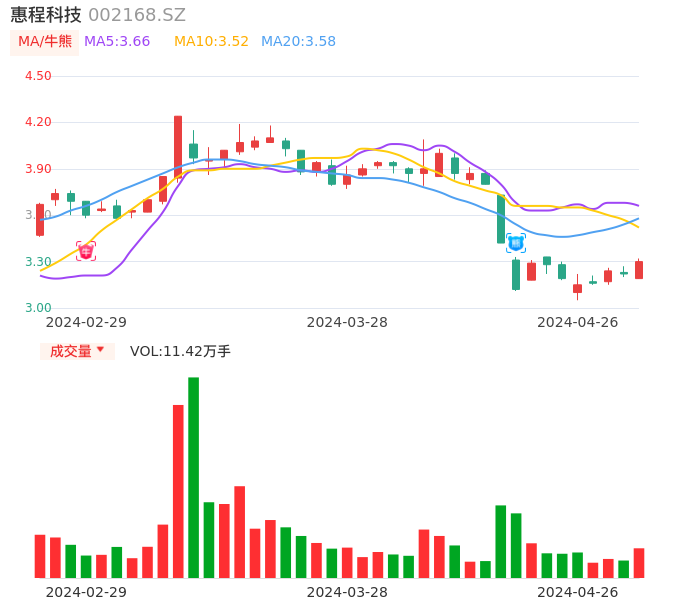Image resolution: width=686 pixels, height=606 pixels.
Task: Toggle the MA5 purple line indicator
Action: (x=117, y=42)
